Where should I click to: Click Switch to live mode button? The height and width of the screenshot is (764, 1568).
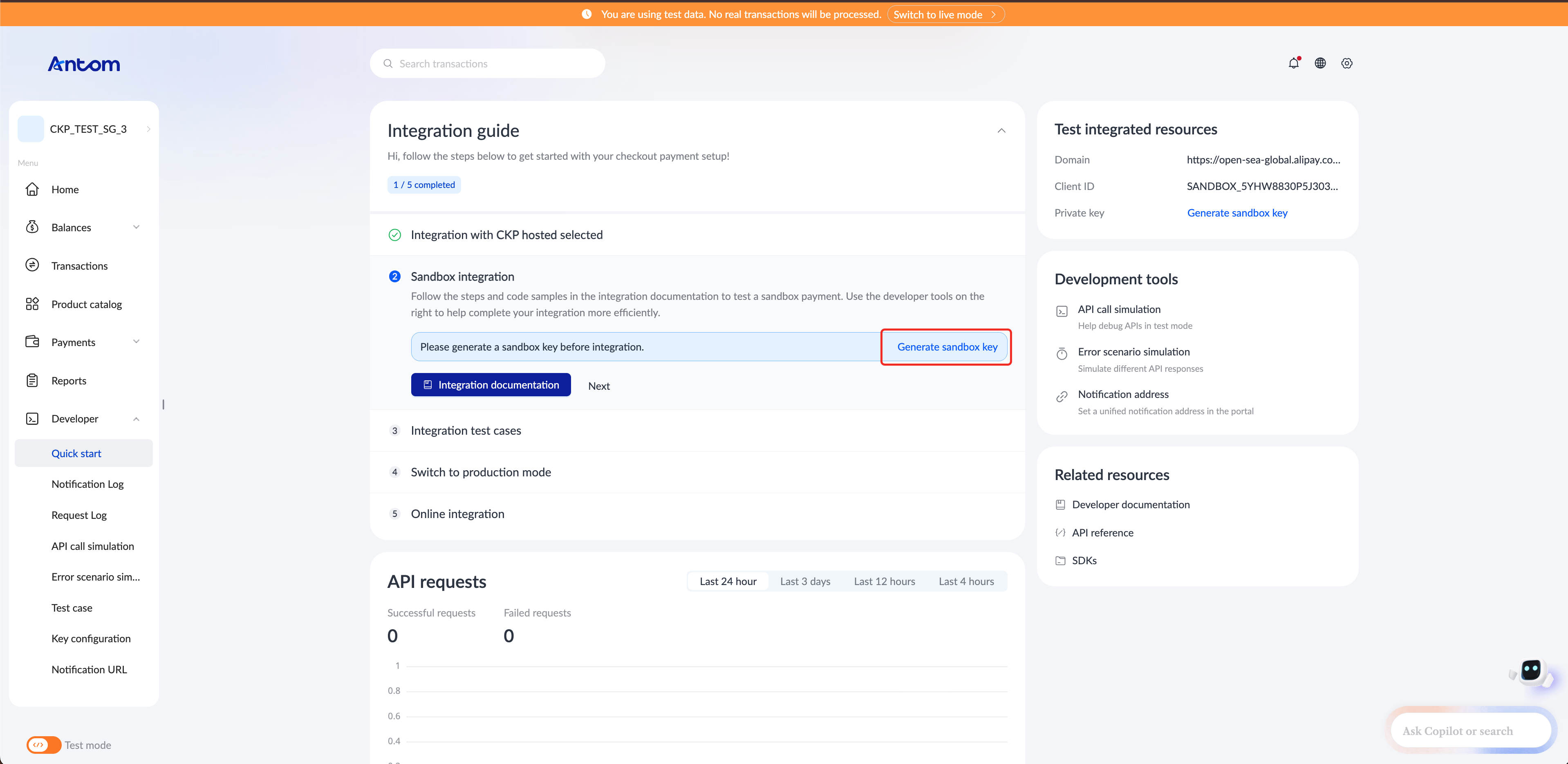pos(945,14)
